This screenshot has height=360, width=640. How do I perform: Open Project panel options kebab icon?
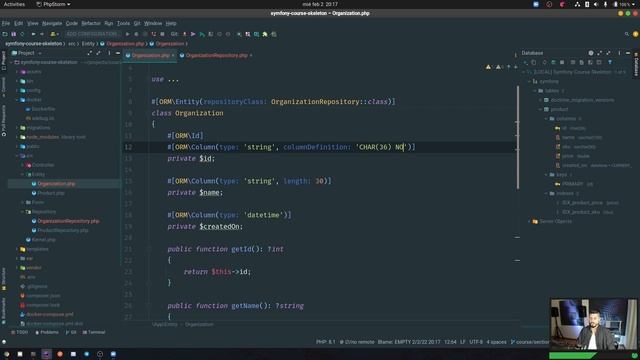coord(109,53)
